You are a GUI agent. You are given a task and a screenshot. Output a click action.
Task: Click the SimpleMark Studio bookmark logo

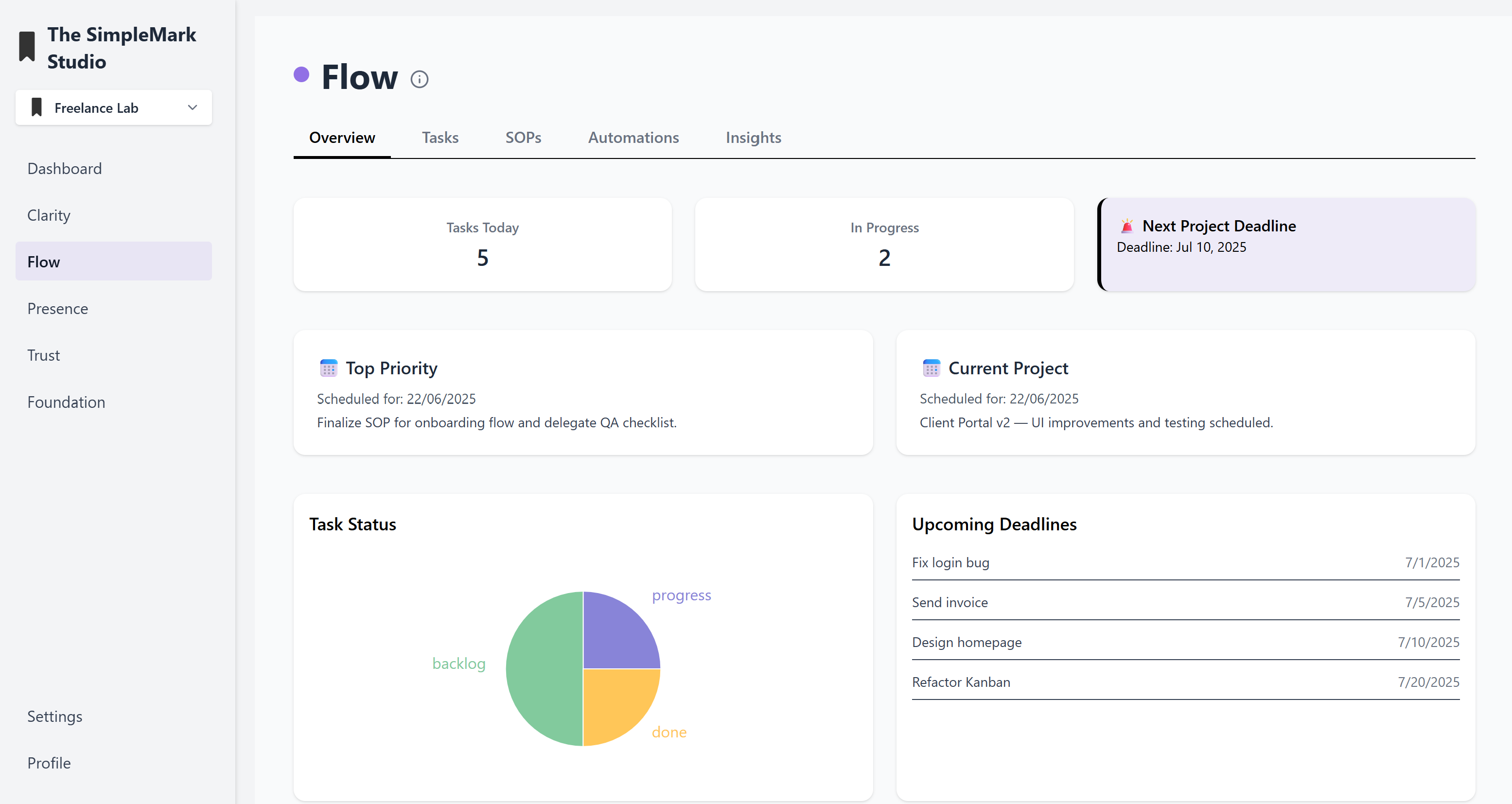pyautogui.click(x=27, y=47)
